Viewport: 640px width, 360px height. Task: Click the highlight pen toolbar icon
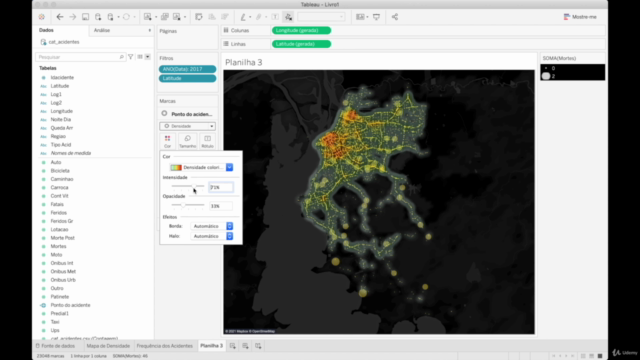(x=243, y=17)
